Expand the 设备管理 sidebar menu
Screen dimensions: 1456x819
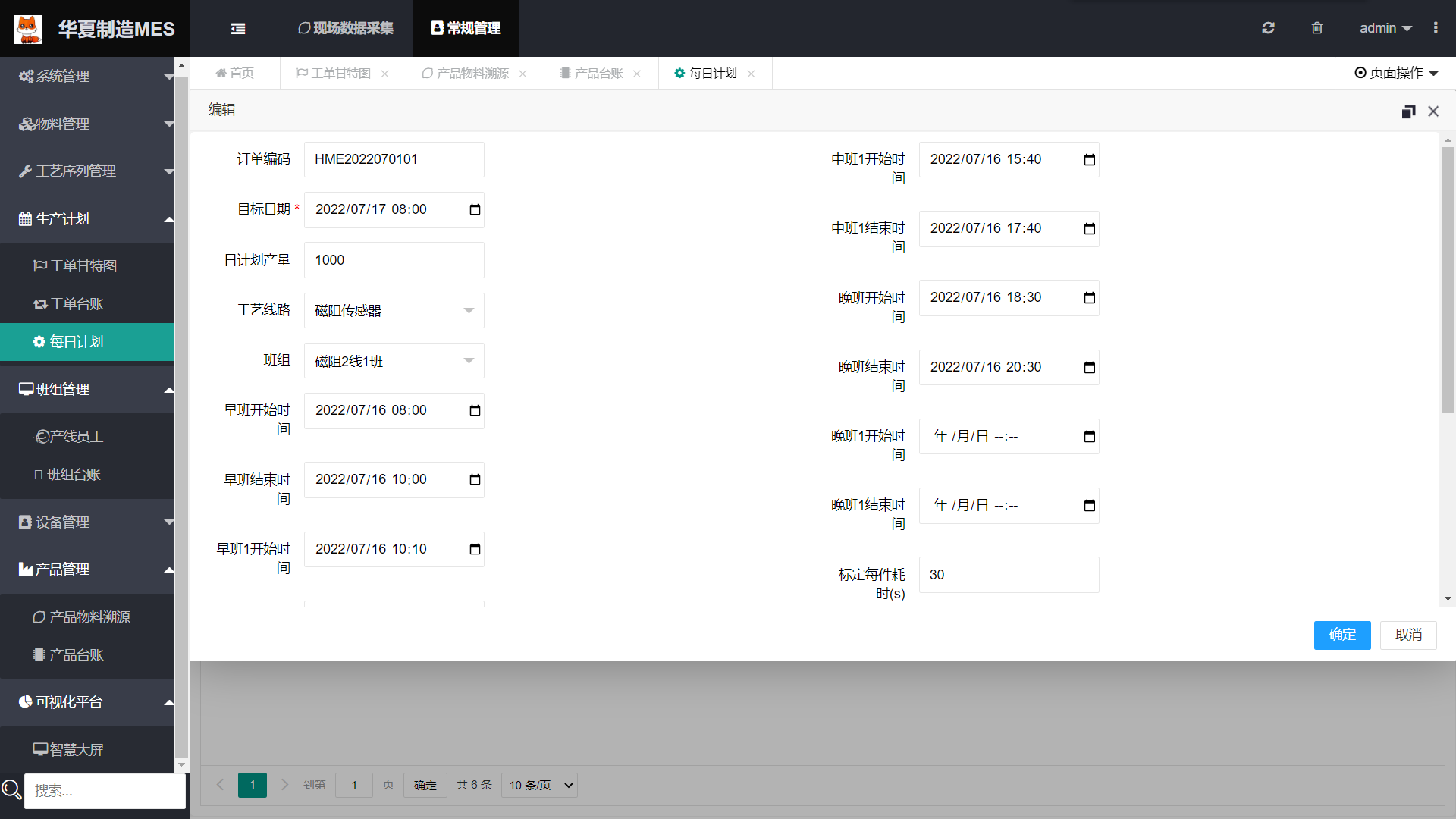[x=87, y=522]
